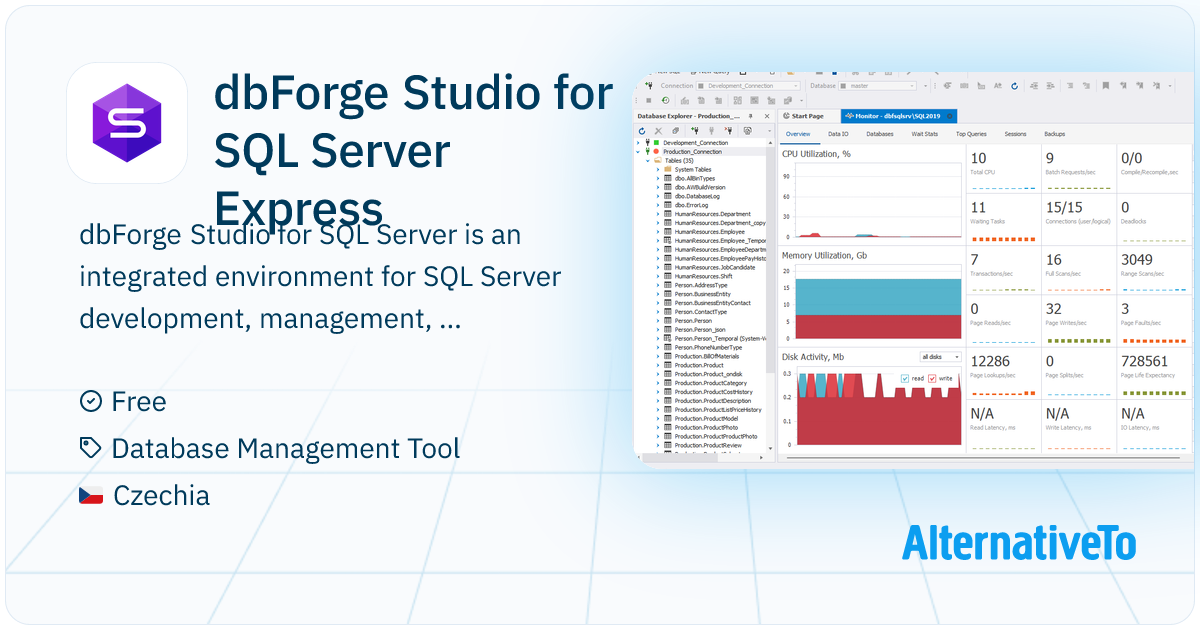Uncheck the write checkbox in Disk Activity
The image size is (1200, 630).
(x=932, y=378)
